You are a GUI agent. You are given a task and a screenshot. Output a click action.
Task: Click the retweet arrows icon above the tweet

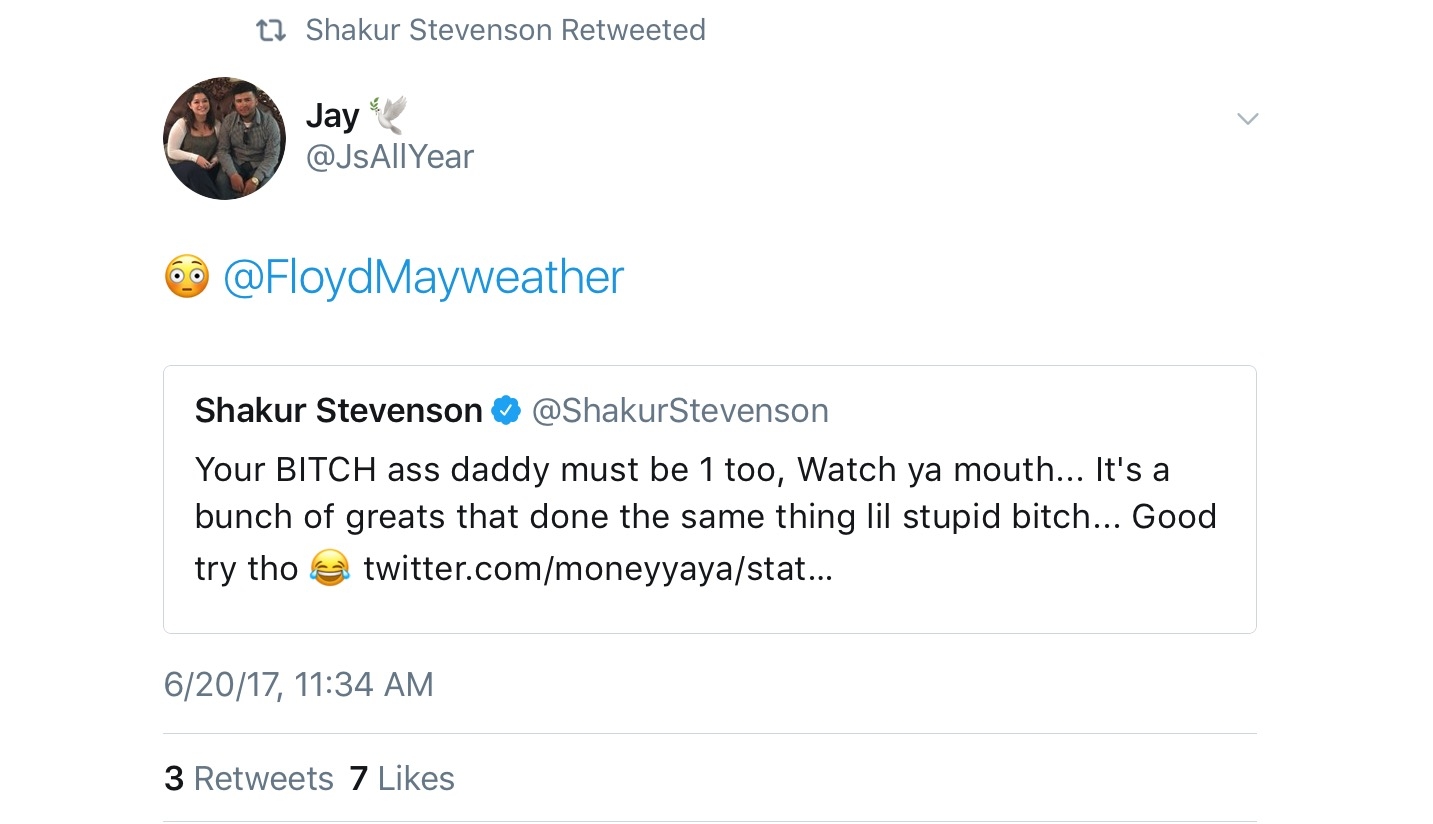click(x=270, y=31)
